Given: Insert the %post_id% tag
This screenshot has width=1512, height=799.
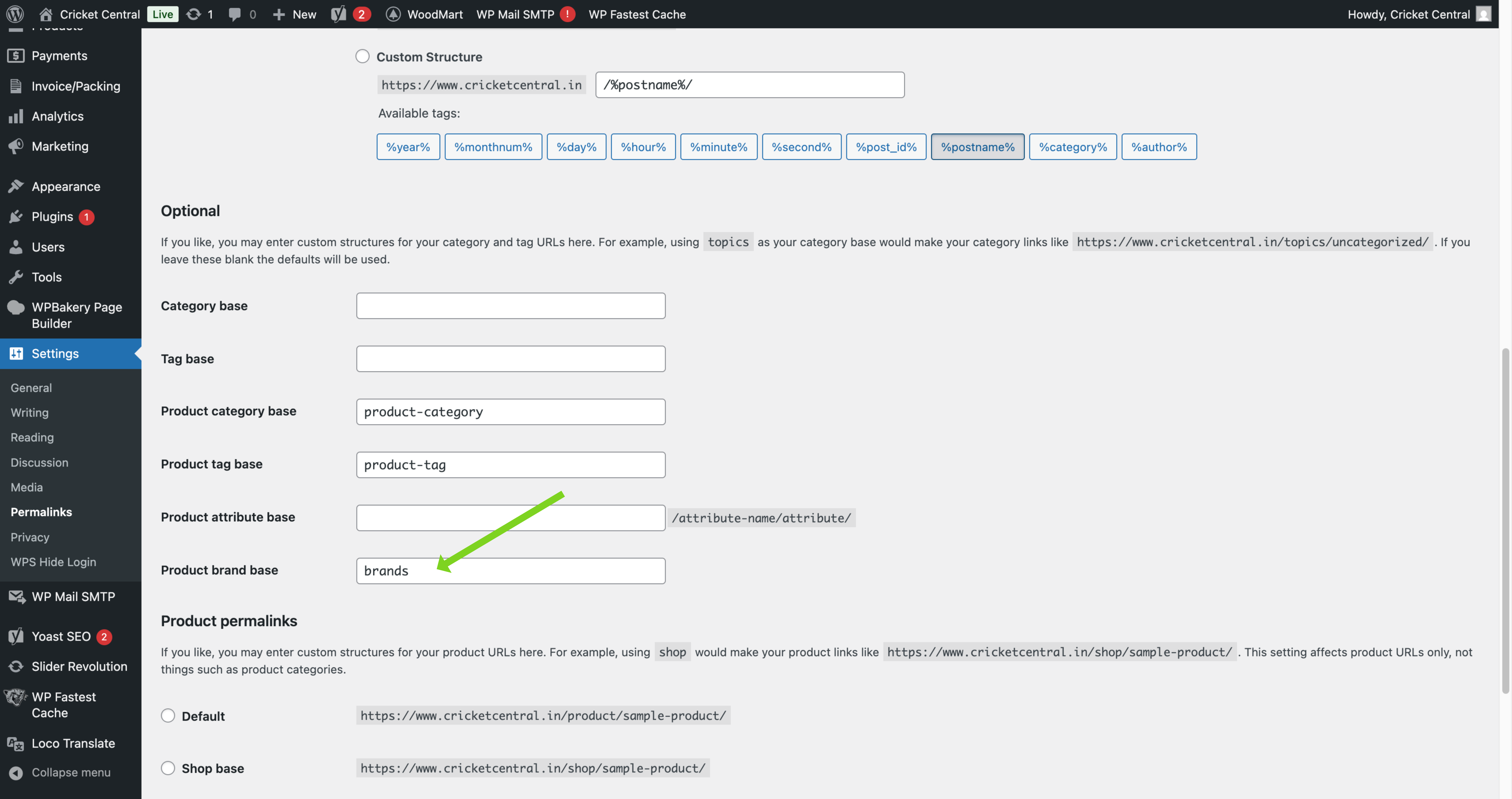Looking at the screenshot, I should [886, 147].
